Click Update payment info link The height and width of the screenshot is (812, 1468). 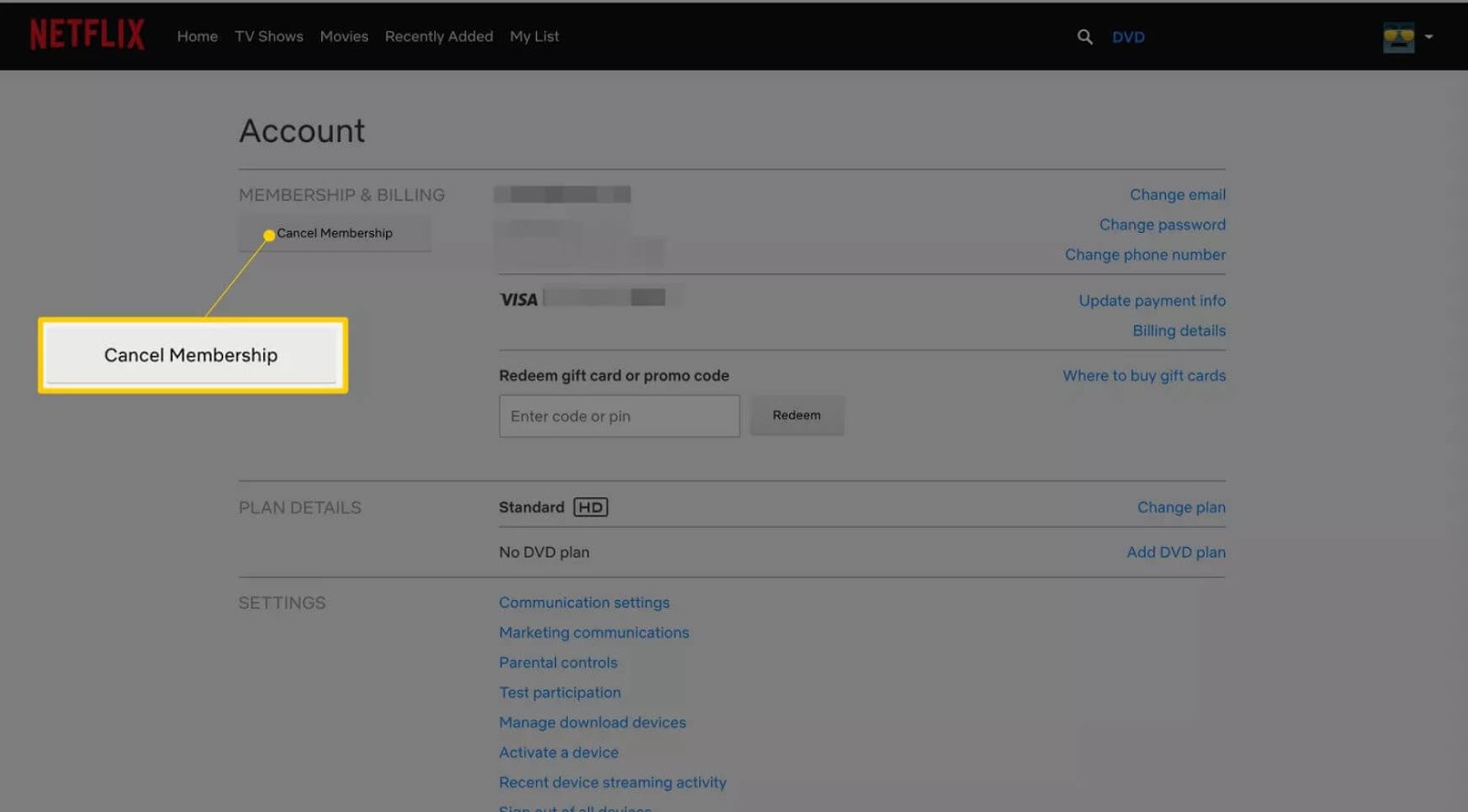[1151, 301]
